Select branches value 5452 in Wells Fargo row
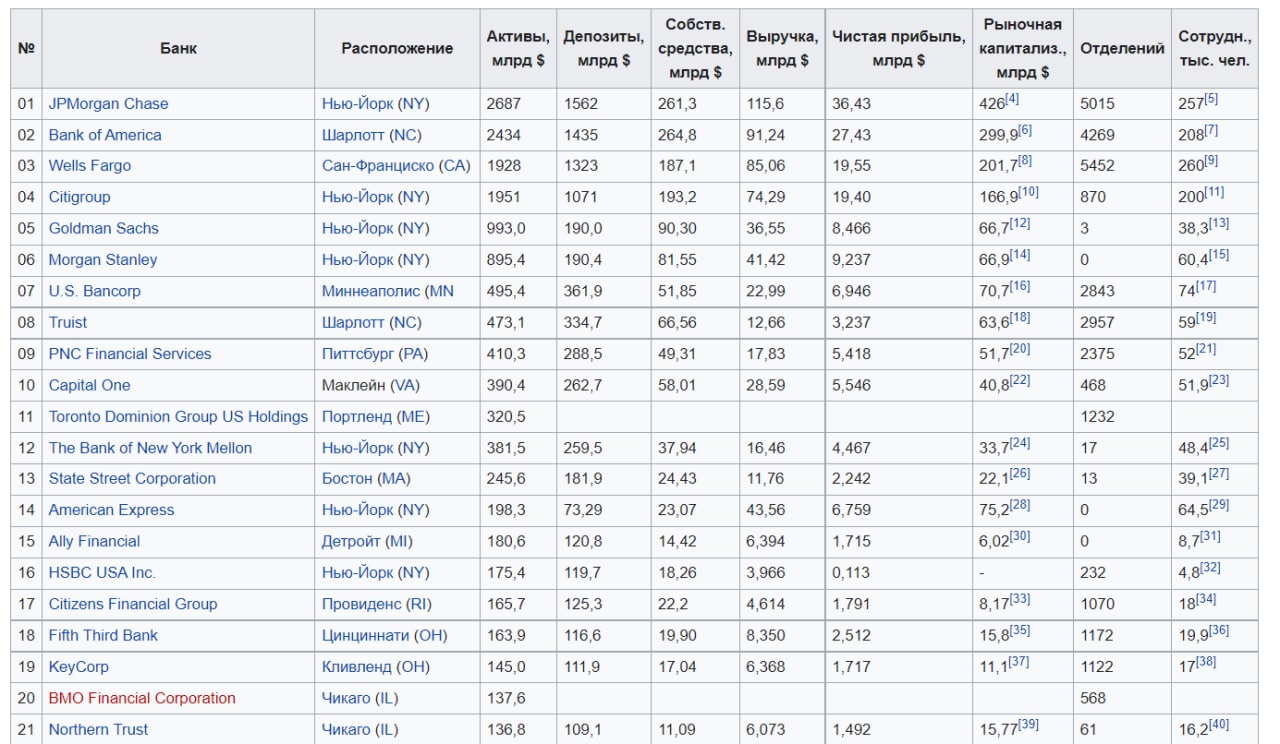This screenshot has height=744, width=1280. point(1097,166)
